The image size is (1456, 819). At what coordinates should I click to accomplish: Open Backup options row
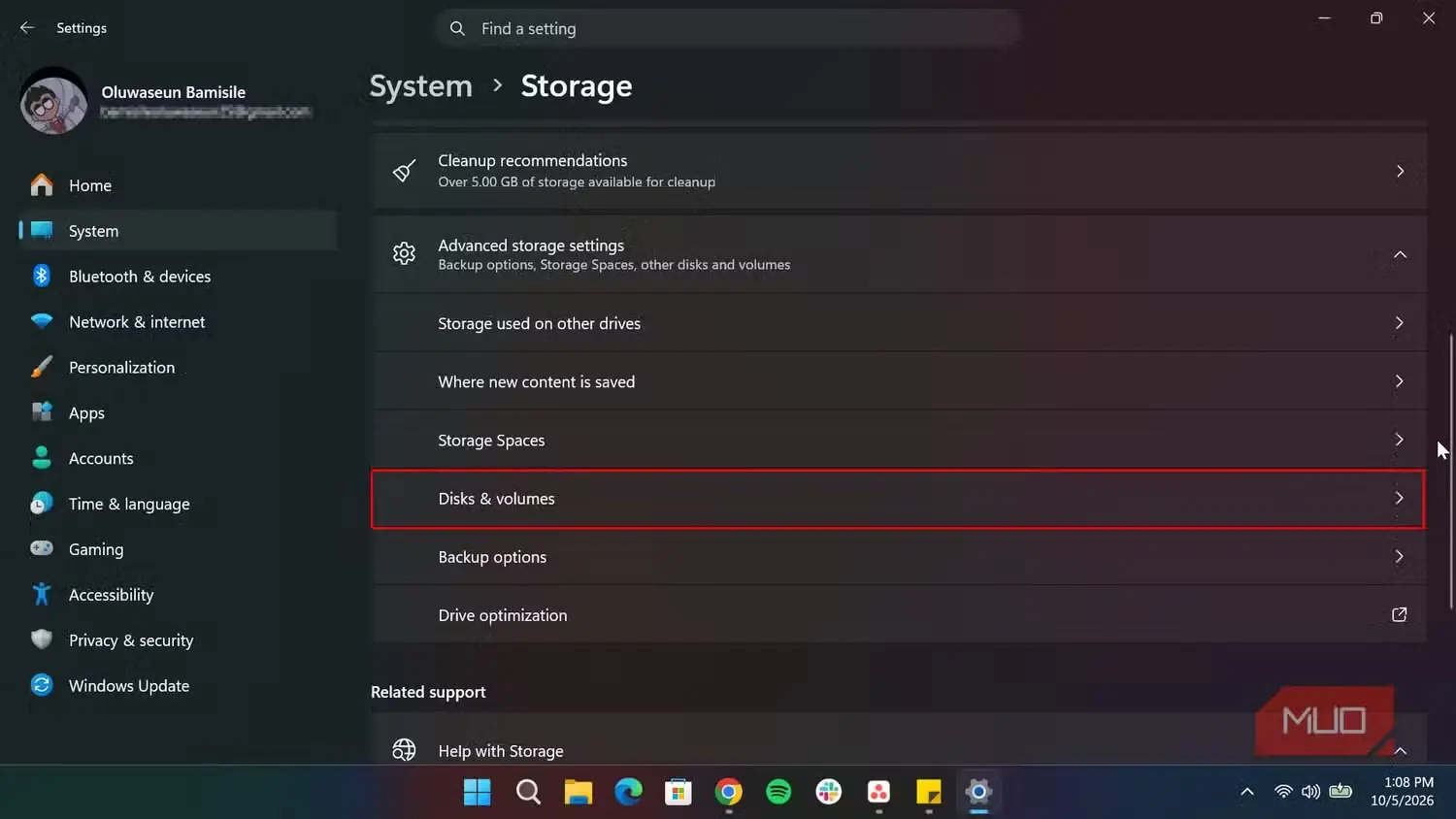(x=899, y=557)
